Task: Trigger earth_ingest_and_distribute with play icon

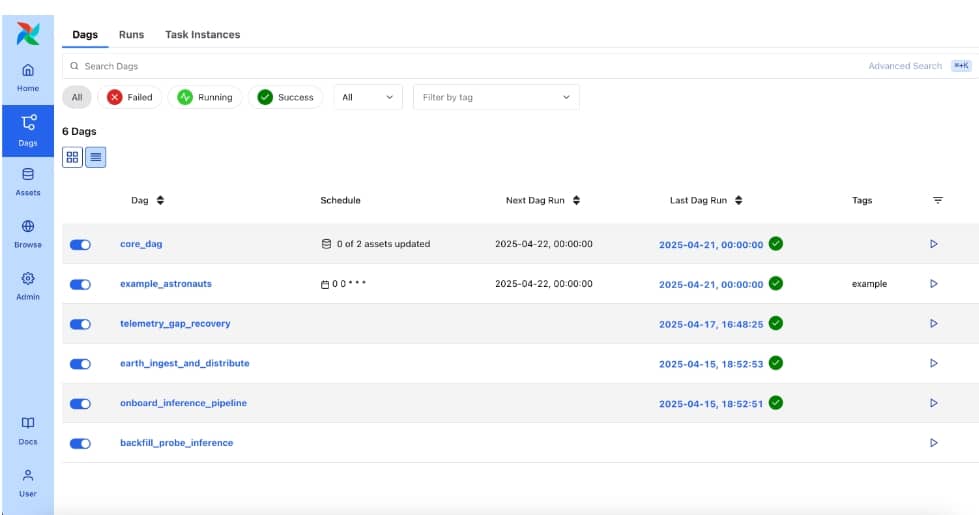Action: tap(933, 363)
